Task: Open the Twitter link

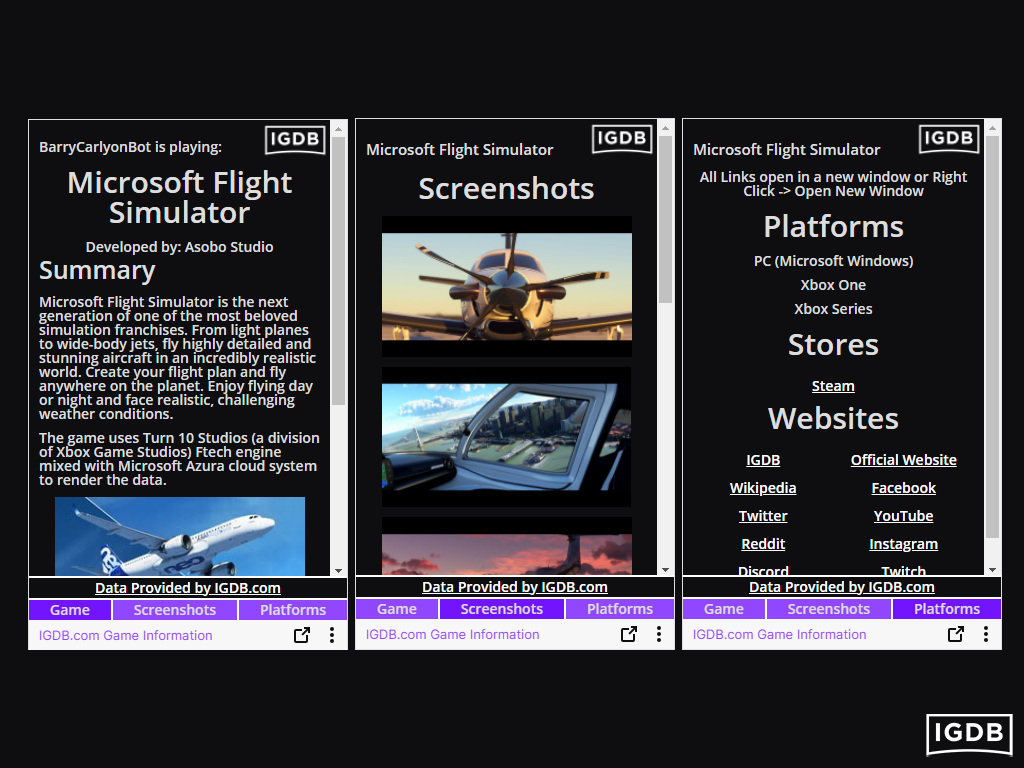Action: pos(763,516)
